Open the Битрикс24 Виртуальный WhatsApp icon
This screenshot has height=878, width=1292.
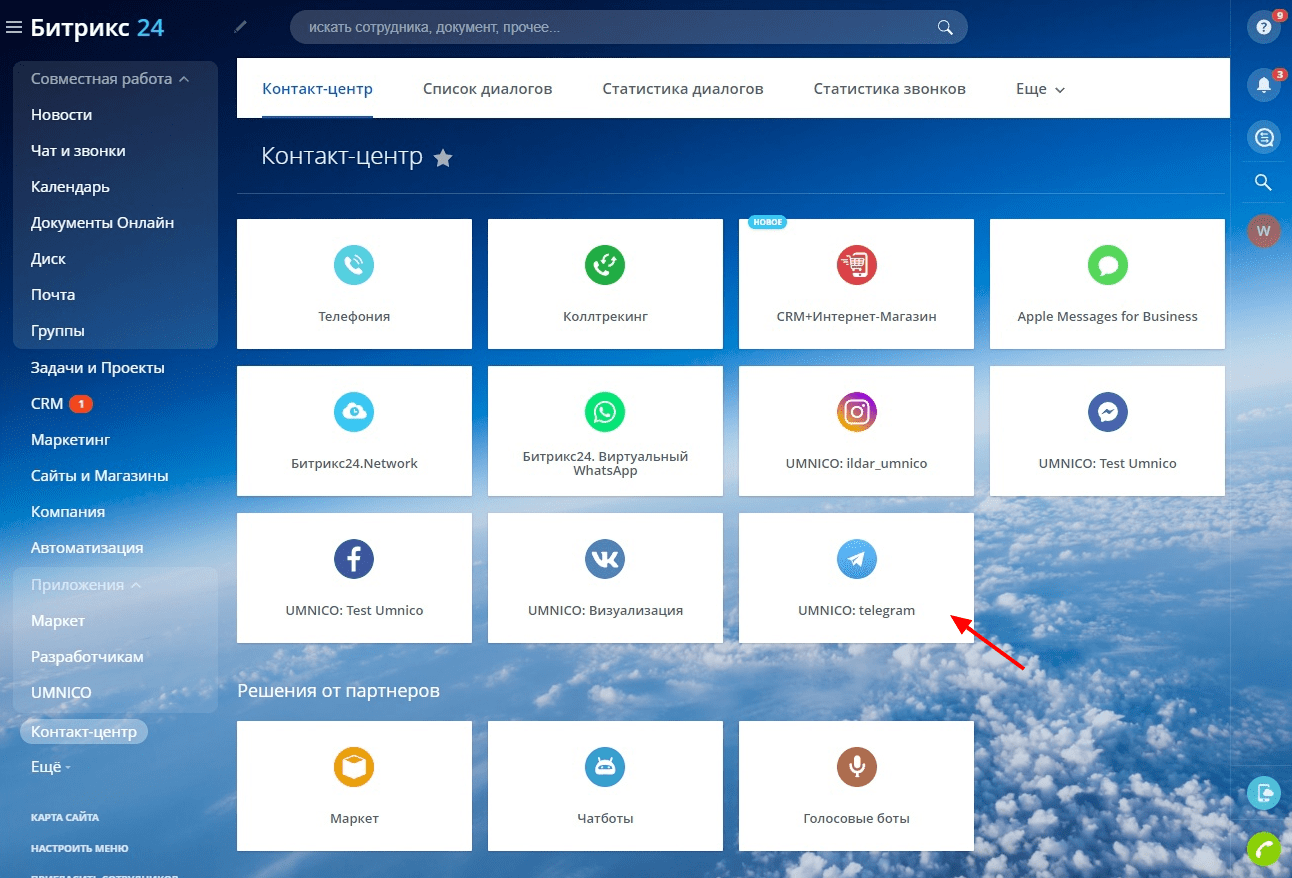click(x=604, y=412)
